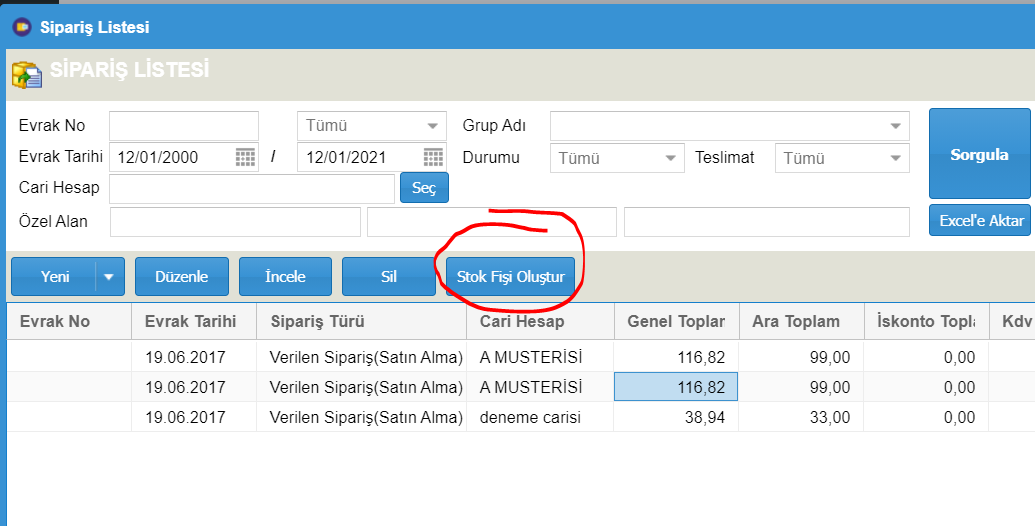Image resolution: width=1035 pixels, height=526 pixels.
Task: Expand the Teslimat dropdown
Action: coord(842,158)
